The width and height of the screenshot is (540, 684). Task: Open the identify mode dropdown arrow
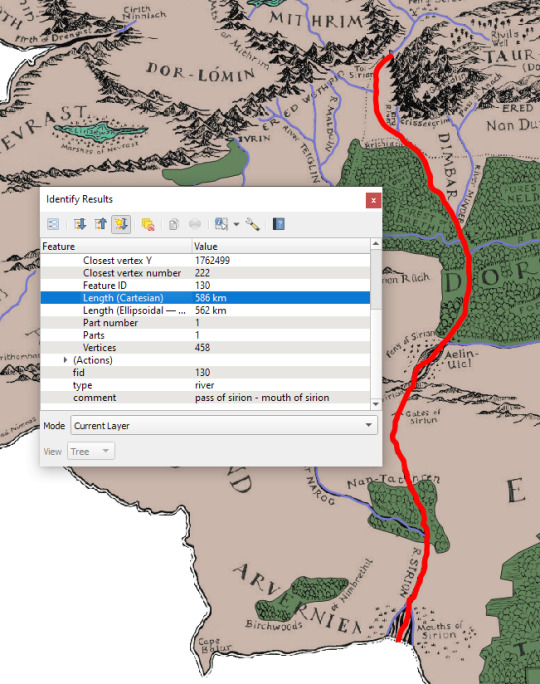click(x=236, y=225)
